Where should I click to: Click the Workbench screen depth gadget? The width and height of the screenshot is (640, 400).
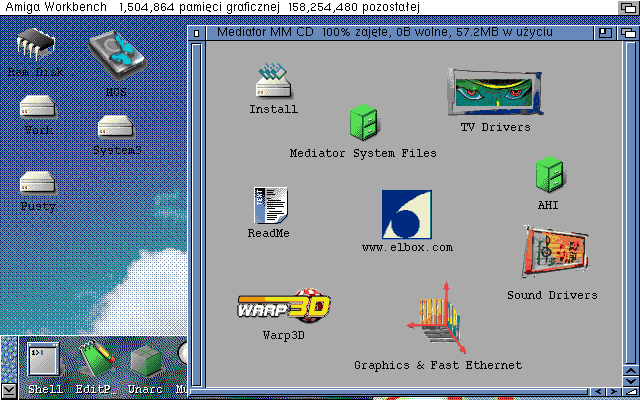[x=629, y=7]
